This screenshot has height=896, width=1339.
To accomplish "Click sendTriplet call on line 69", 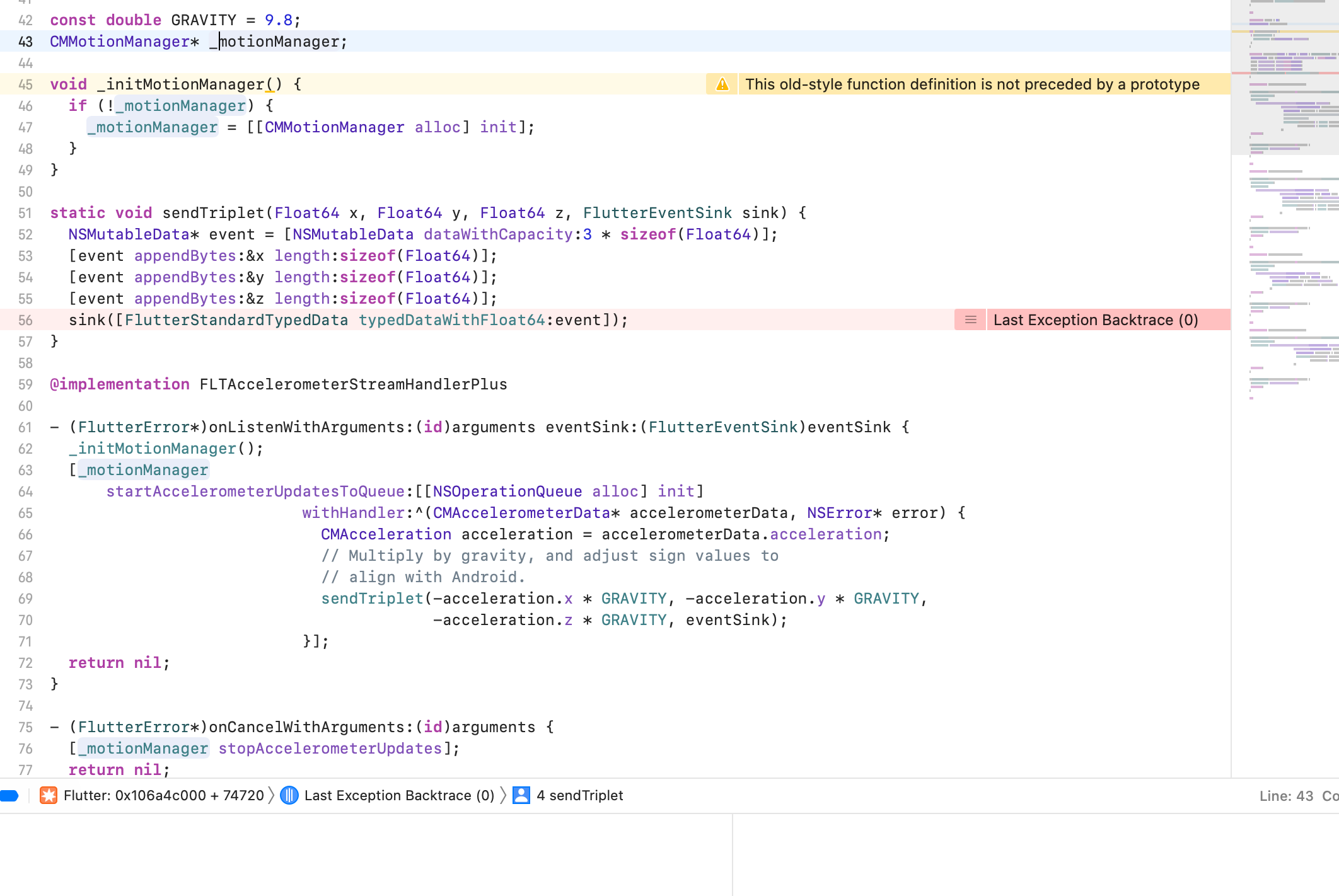I will click(x=372, y=599).
